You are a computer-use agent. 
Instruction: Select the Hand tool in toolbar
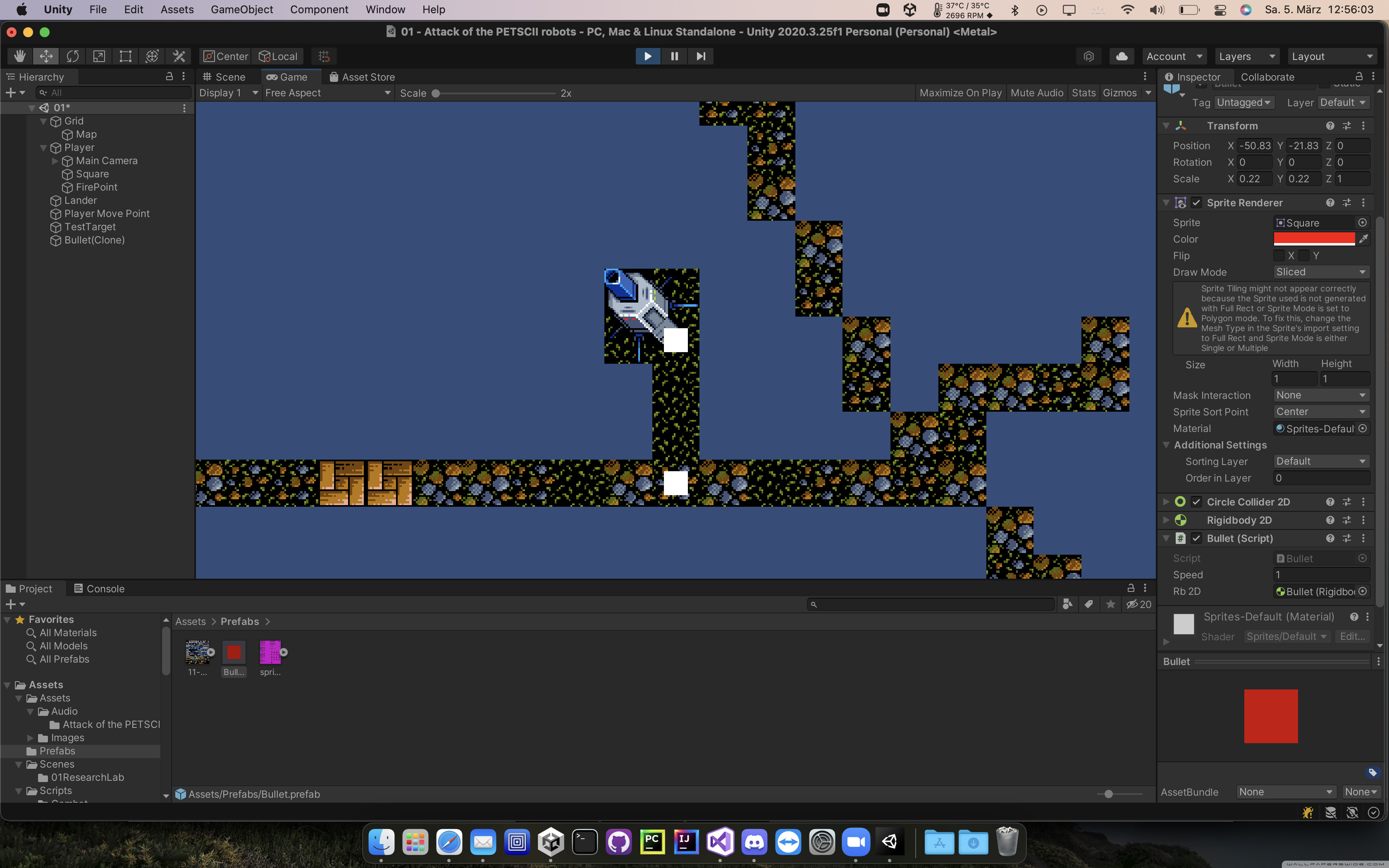[x=19, y=56]
